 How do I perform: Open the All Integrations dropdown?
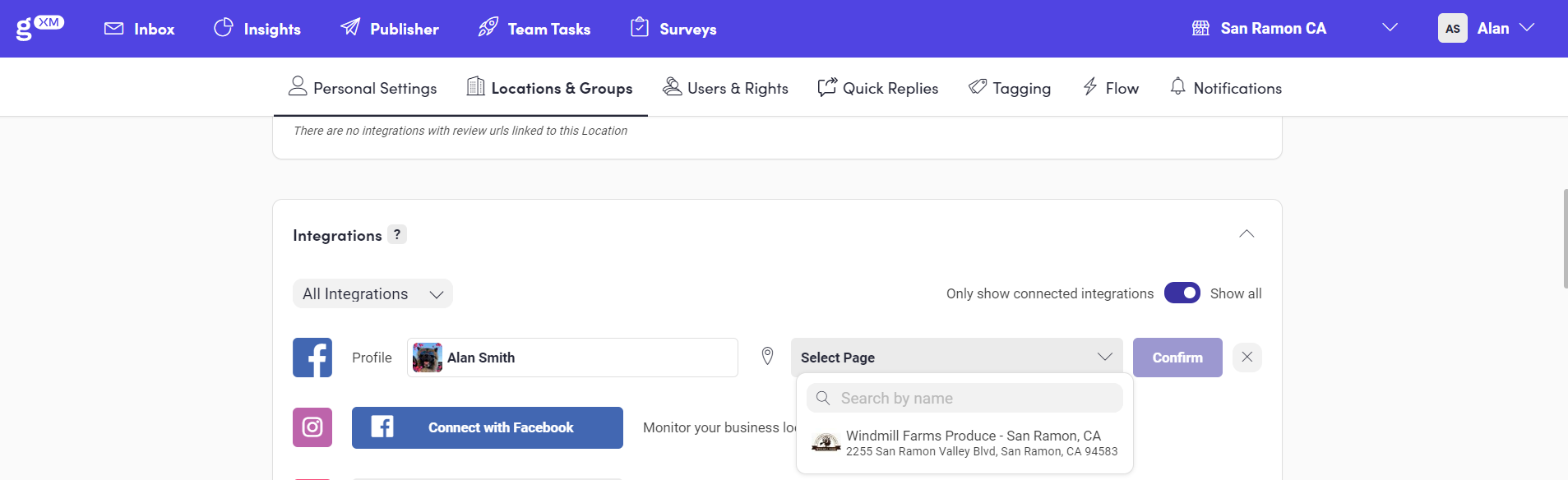(372, 293)
